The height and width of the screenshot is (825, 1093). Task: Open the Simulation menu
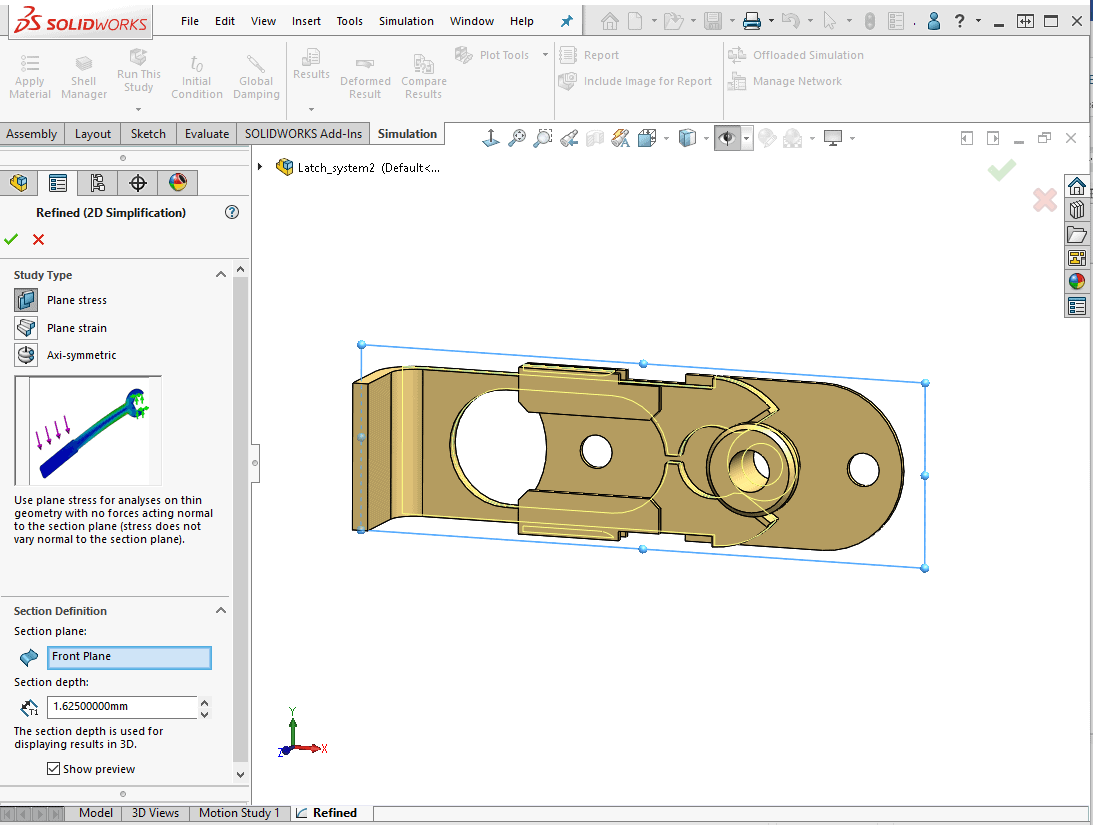pyautogui.click(x=406, y=21)
